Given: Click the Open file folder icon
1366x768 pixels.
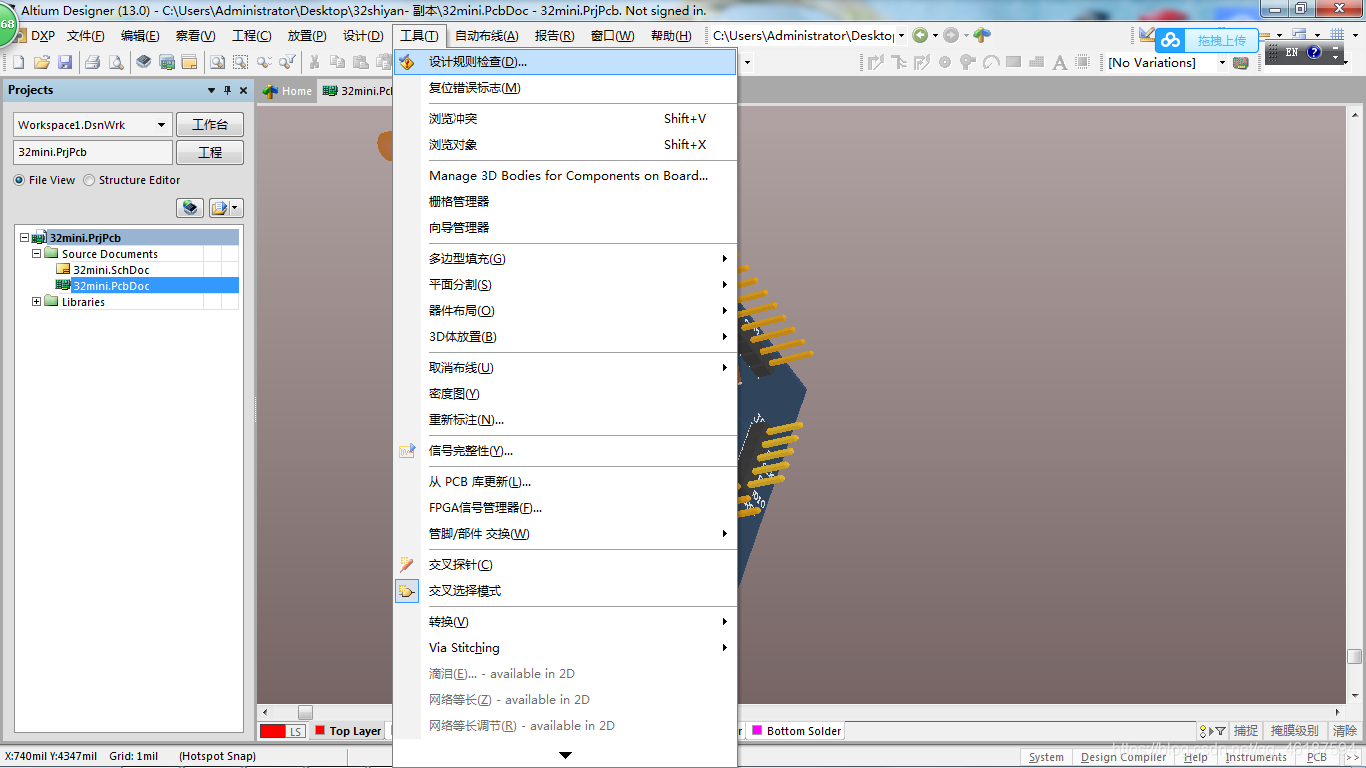Looking at the screenshot, I should pyautogui.click(x=42, y=62).
